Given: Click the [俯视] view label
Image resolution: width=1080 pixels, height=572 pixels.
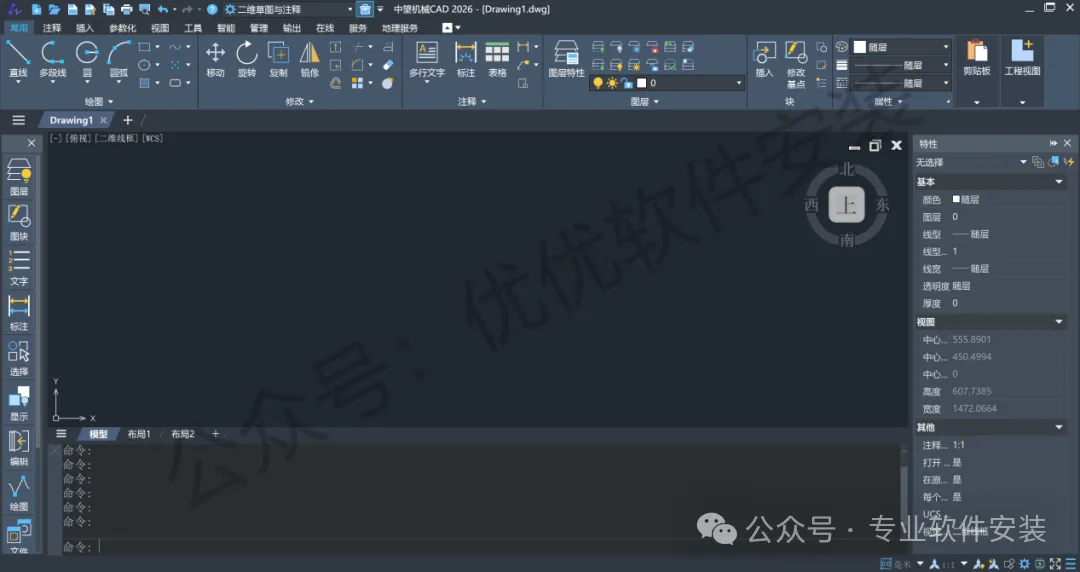Looking at the screenshot, I should [x=79, y=139].
